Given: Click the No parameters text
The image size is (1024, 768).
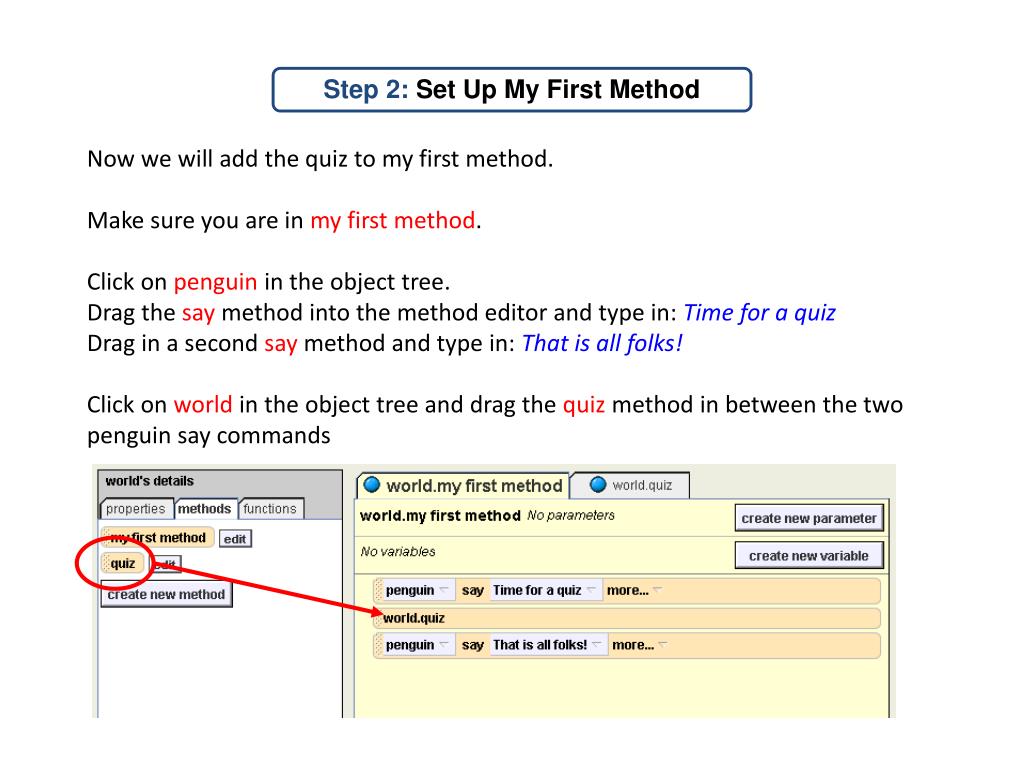Looking at the screenshot, I should 571,515.
